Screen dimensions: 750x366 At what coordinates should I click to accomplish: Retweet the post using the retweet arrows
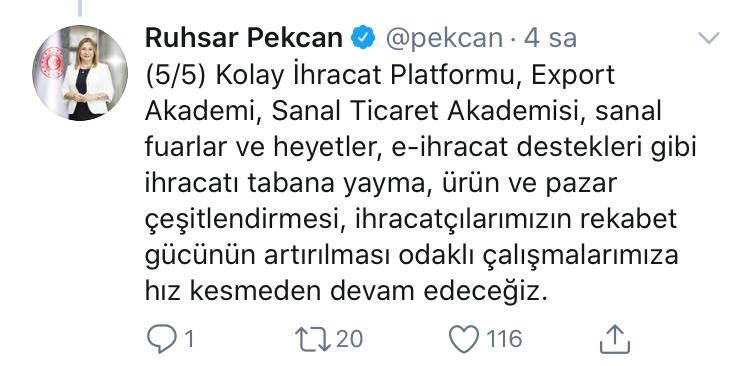[313, 339]
